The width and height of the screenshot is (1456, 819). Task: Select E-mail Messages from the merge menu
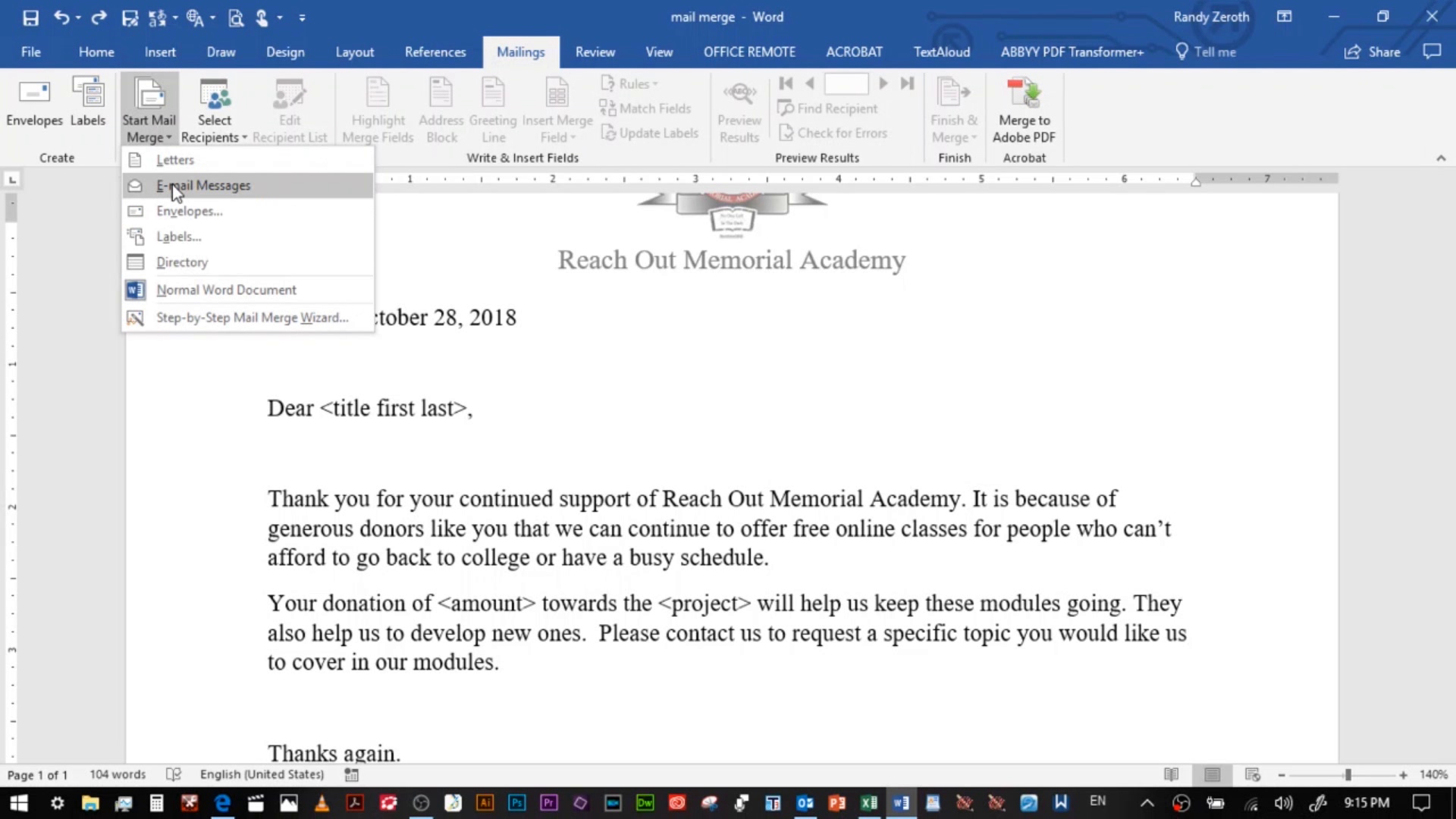click(x=202, y=185)
